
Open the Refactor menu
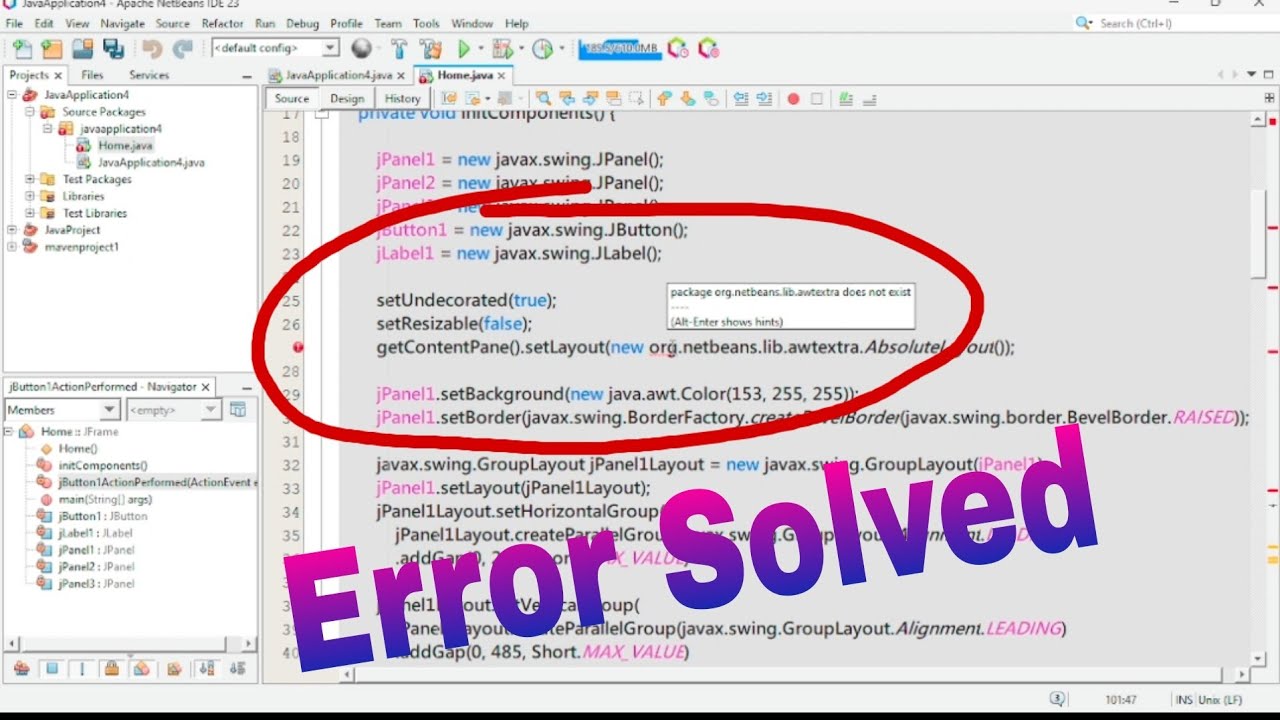click(x=222, y=23)
